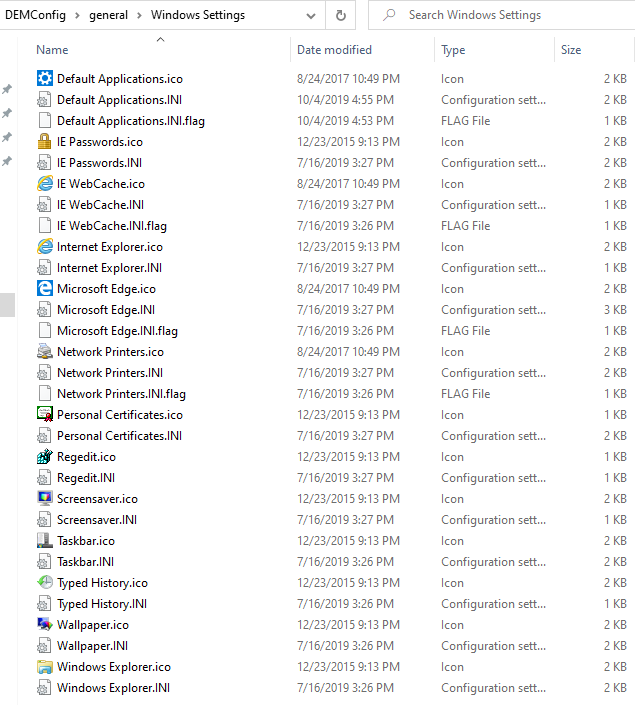Click the Default Applications.ico gear icon
Viewport: 635px width, 705px height.
pyautogui.click(x=44, y=79)
